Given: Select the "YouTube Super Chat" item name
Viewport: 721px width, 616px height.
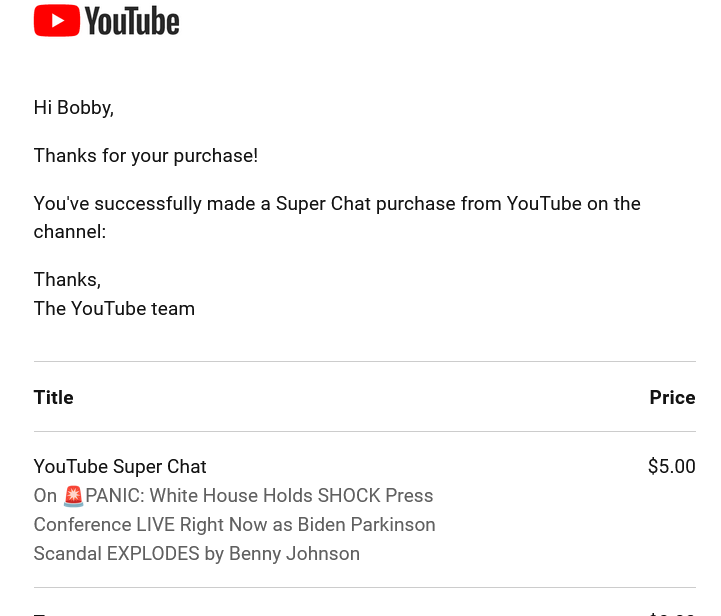Looking at the screenshot, I should (120, 466).
